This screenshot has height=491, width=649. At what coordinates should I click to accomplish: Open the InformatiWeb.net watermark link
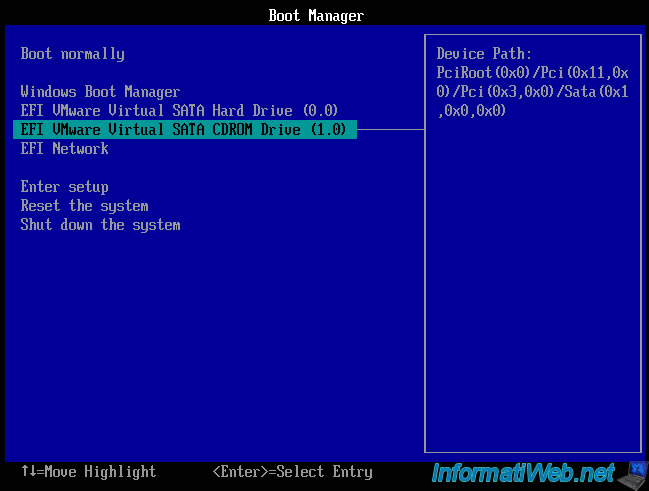tap(522, 471)
